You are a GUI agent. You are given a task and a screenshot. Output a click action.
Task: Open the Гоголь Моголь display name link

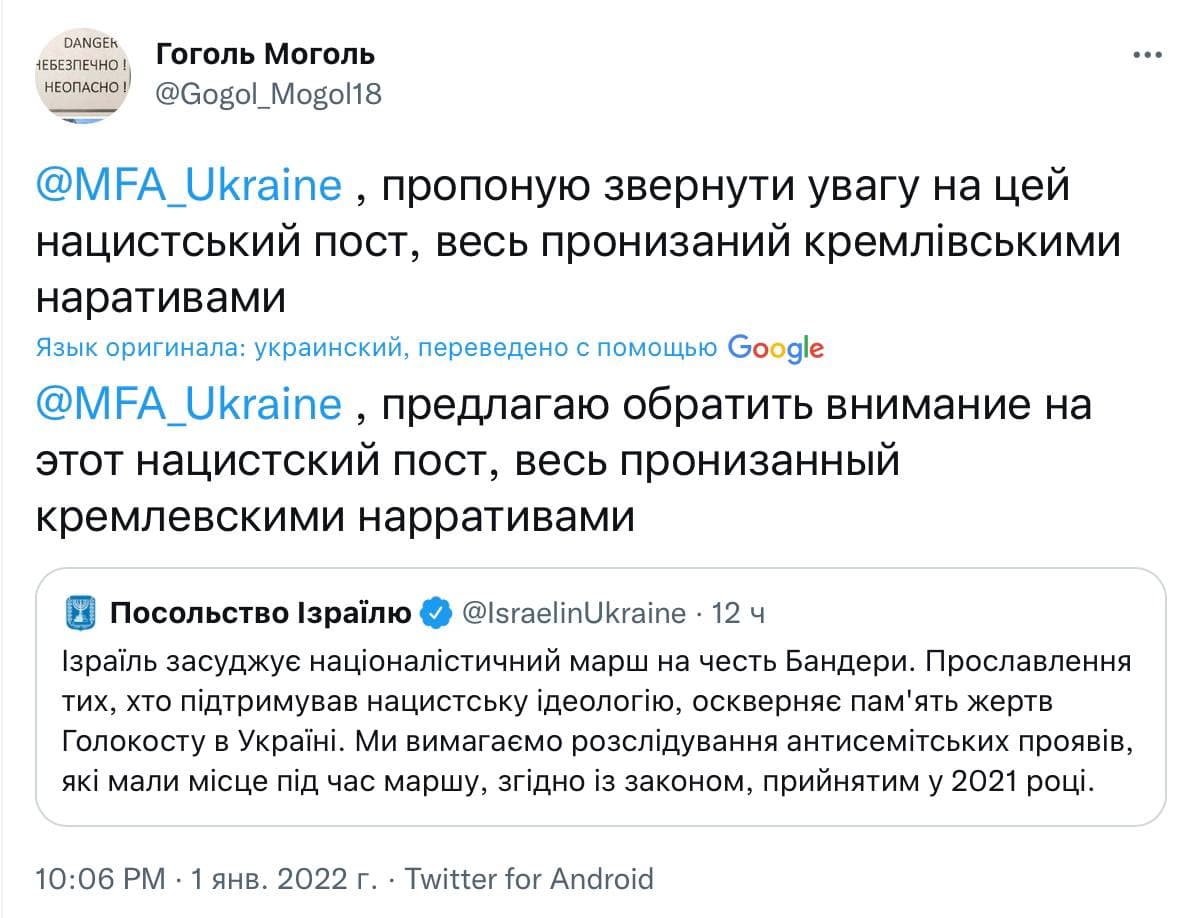tap(265, 52)
